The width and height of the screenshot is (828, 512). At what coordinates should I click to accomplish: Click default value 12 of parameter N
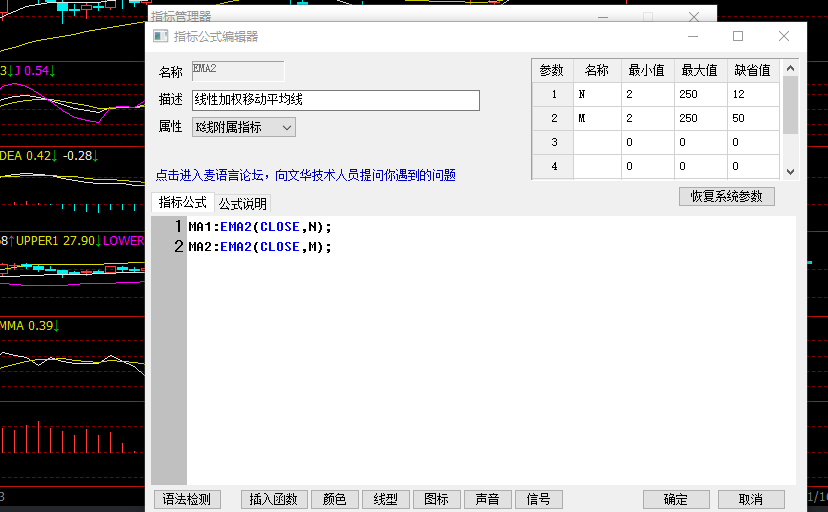(753, 94)
